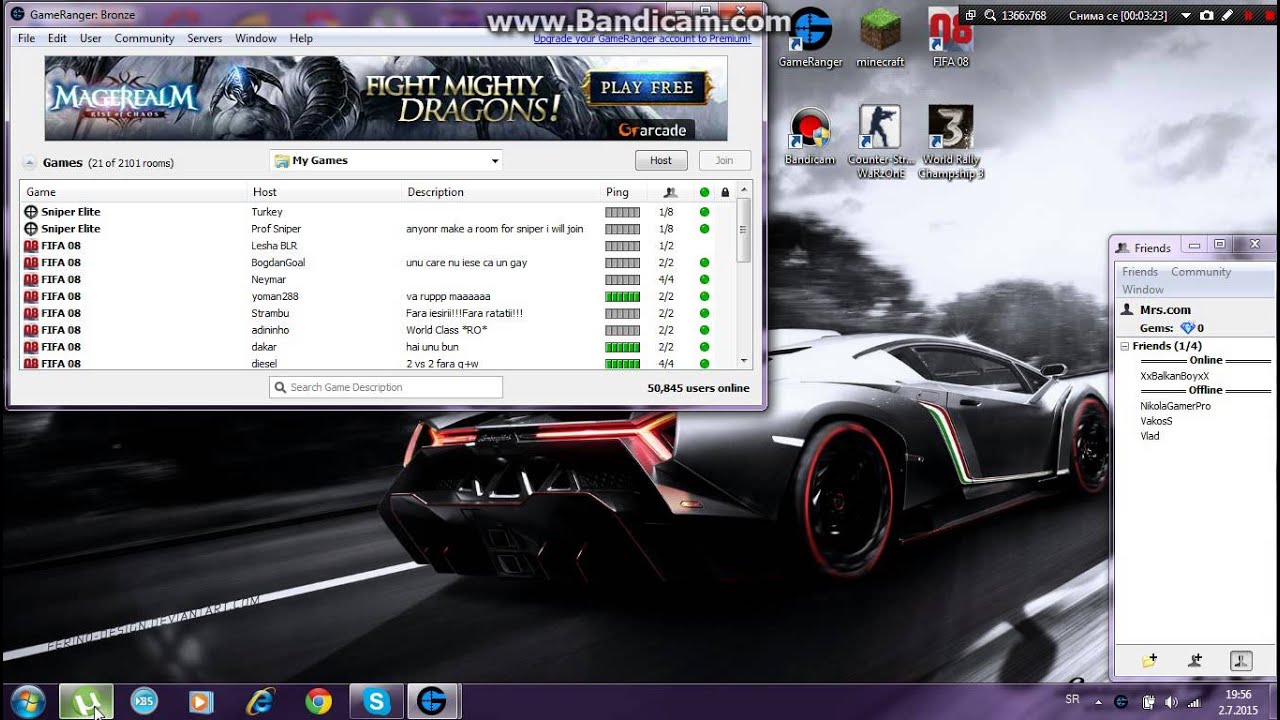1280x720 pixels.
Task: Select online friend XxBalkanBoyxX
Action: tap(1174, 376)
